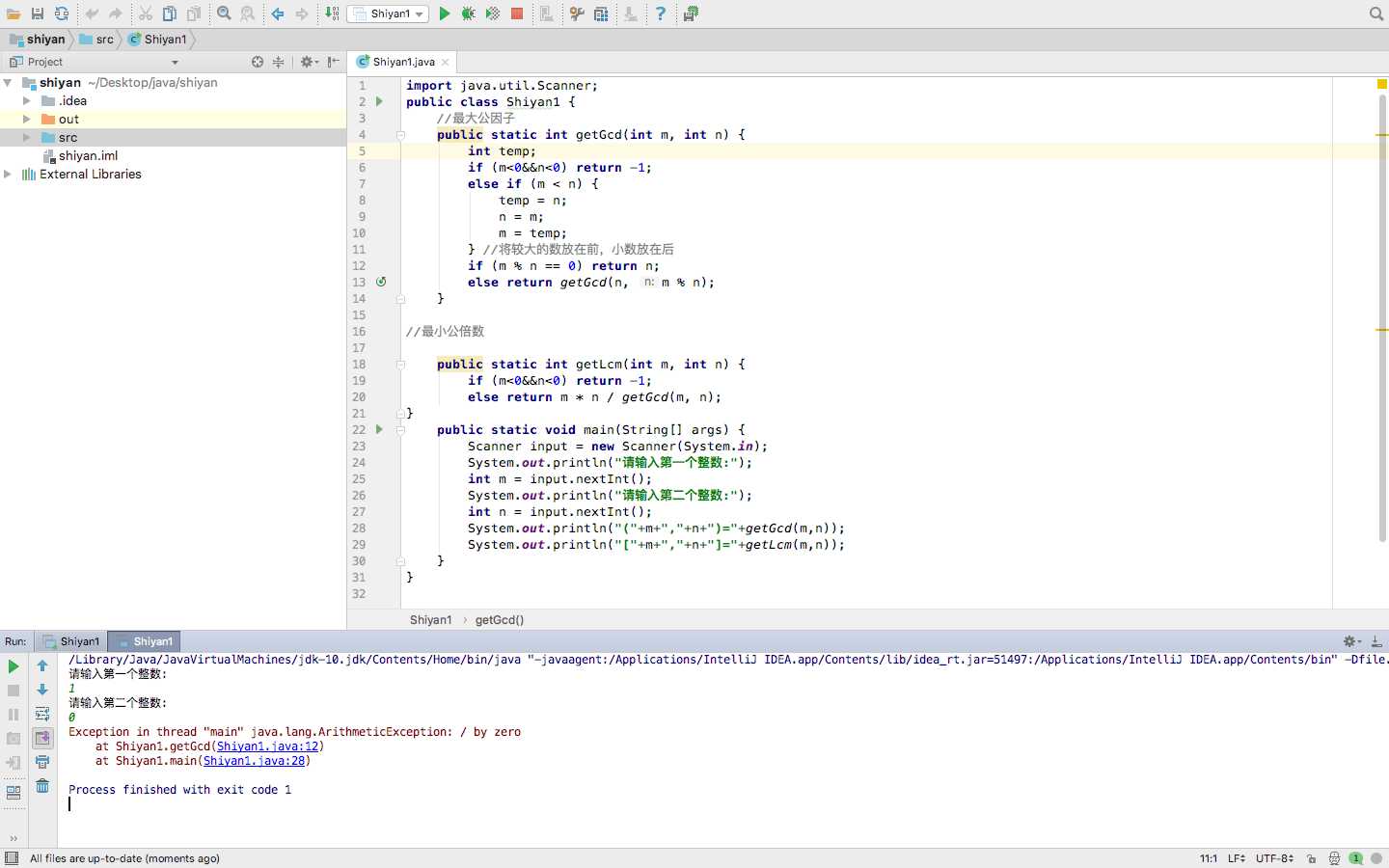Click the Copy icon in the toolbar

coord(170,14)
